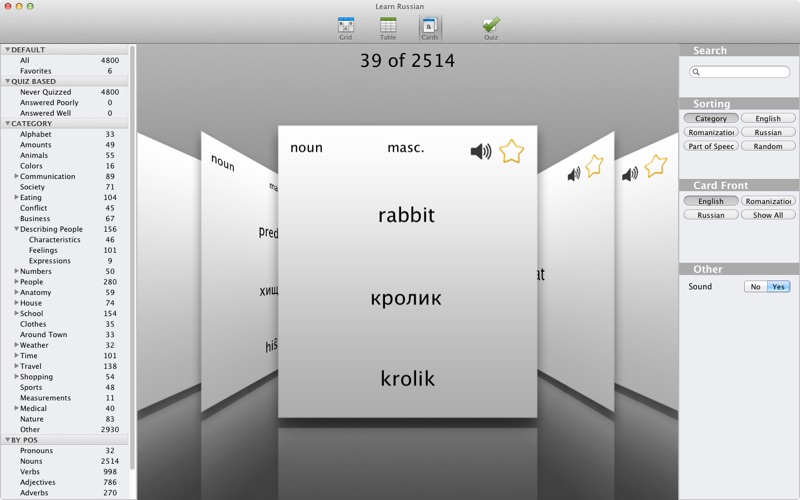Select Verbs under BY POS
Screen dimensions: 800x500
click(65, 471)
